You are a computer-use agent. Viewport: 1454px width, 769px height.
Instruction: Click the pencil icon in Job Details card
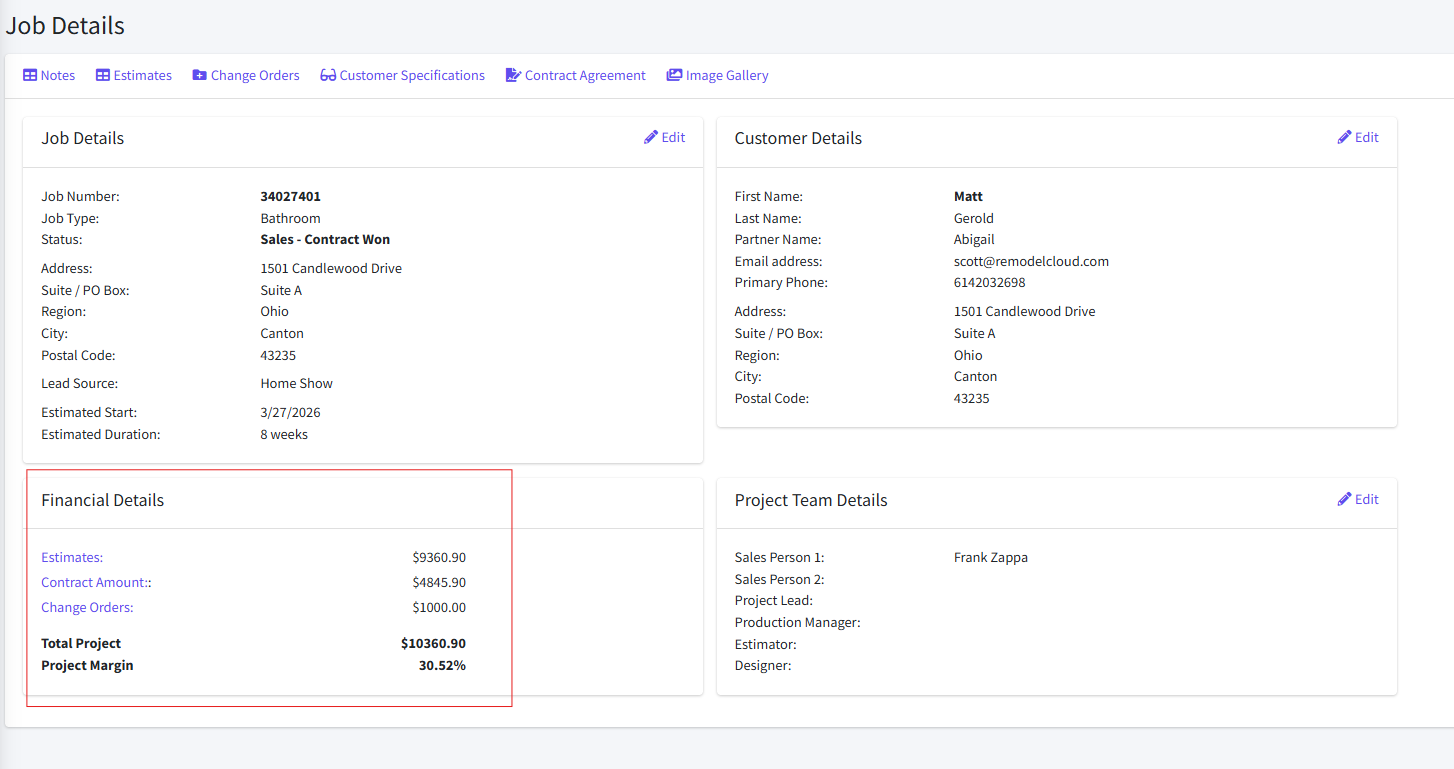click(x=651, y=138)
